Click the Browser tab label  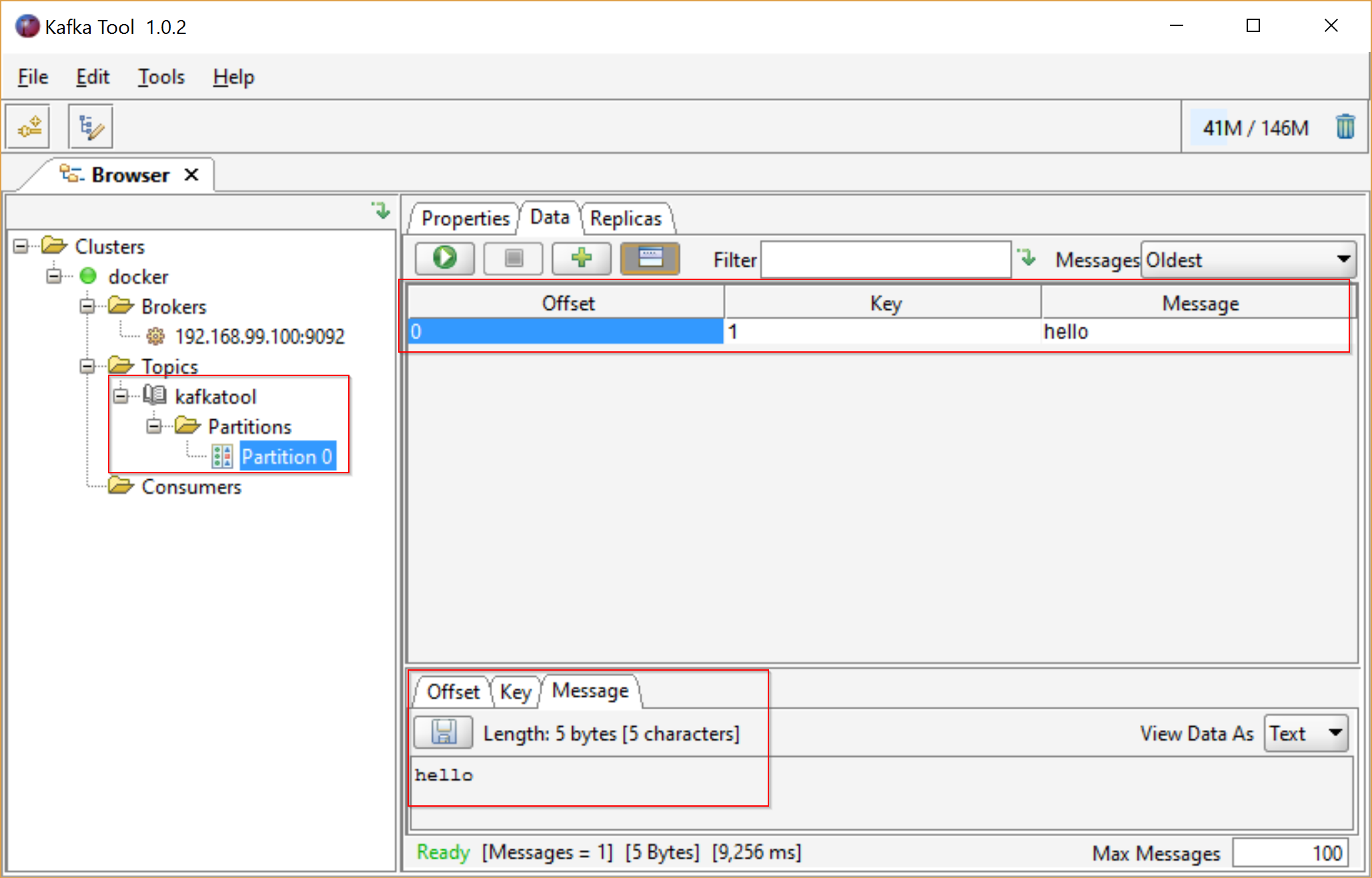click(130, 175)
